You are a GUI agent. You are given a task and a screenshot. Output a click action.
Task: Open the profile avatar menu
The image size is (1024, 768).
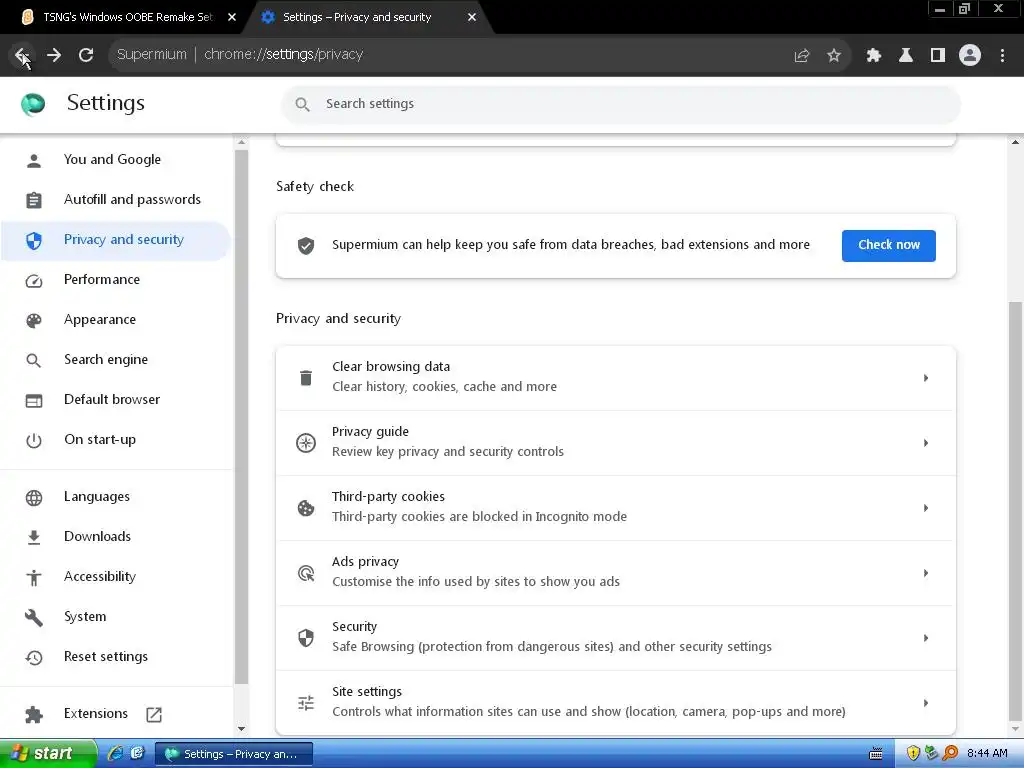coord(970,56)
